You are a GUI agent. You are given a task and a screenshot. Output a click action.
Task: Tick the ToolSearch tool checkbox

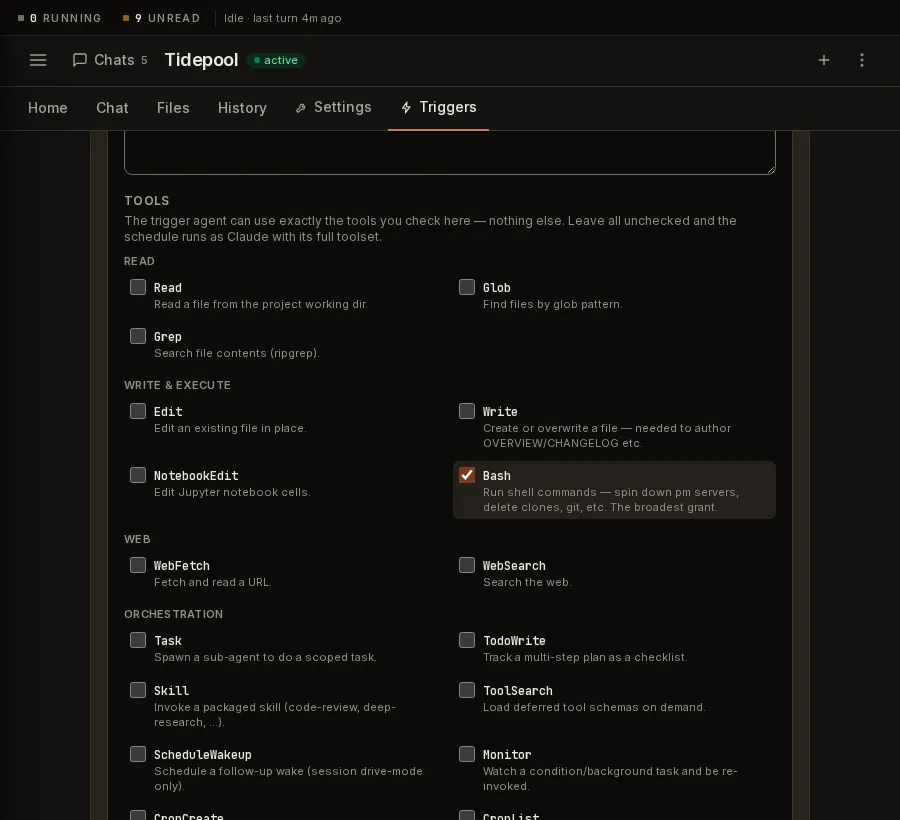(467, 690)
